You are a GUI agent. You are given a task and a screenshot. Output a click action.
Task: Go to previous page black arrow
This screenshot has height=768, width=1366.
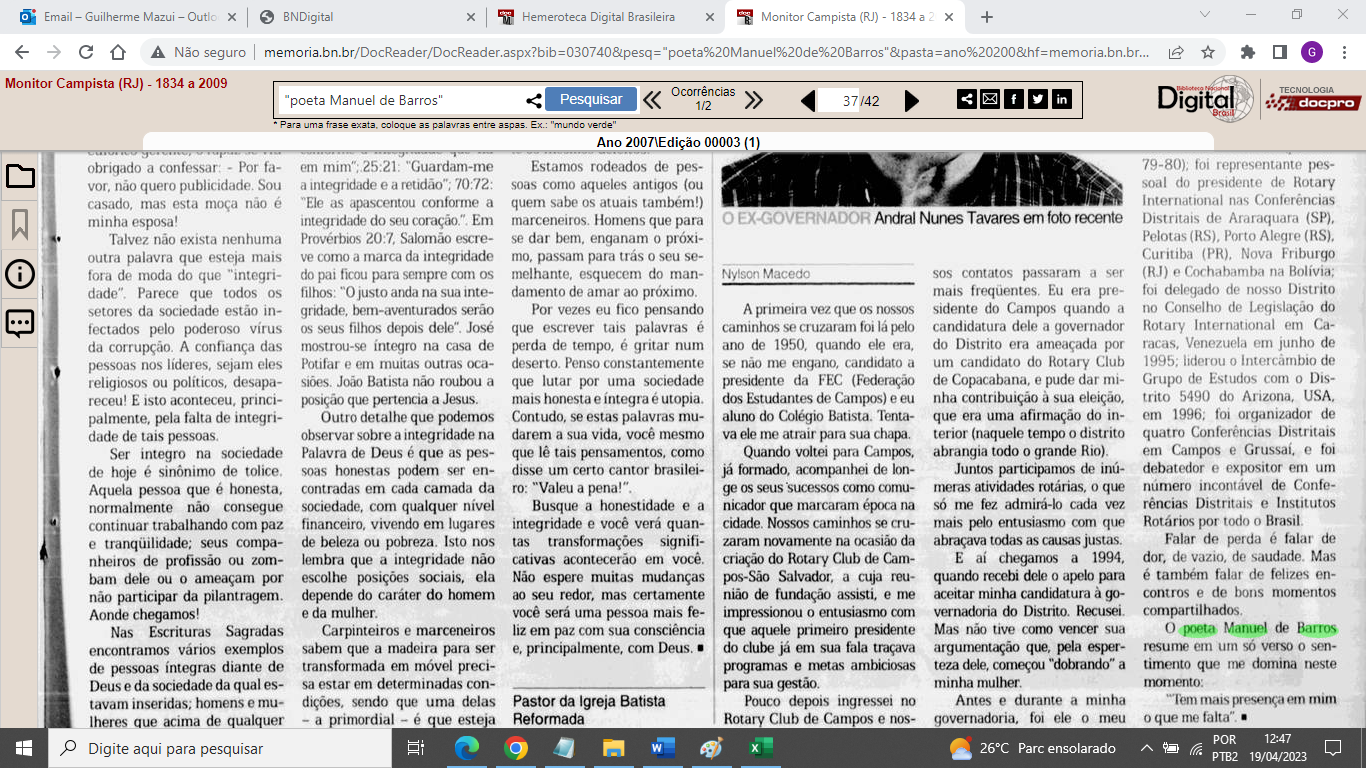[x=808, y=100]
